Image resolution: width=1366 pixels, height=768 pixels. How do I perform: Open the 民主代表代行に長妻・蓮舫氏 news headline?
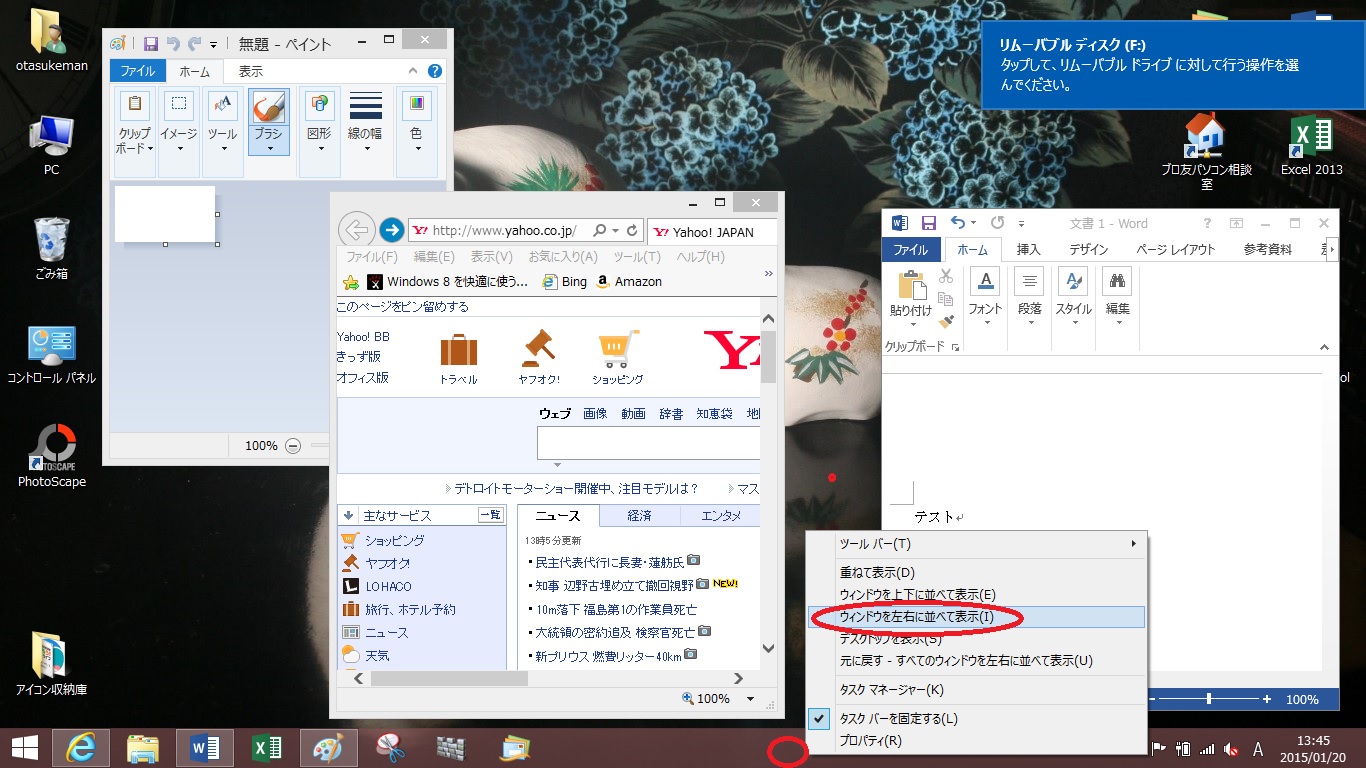(x=610, y=562)
